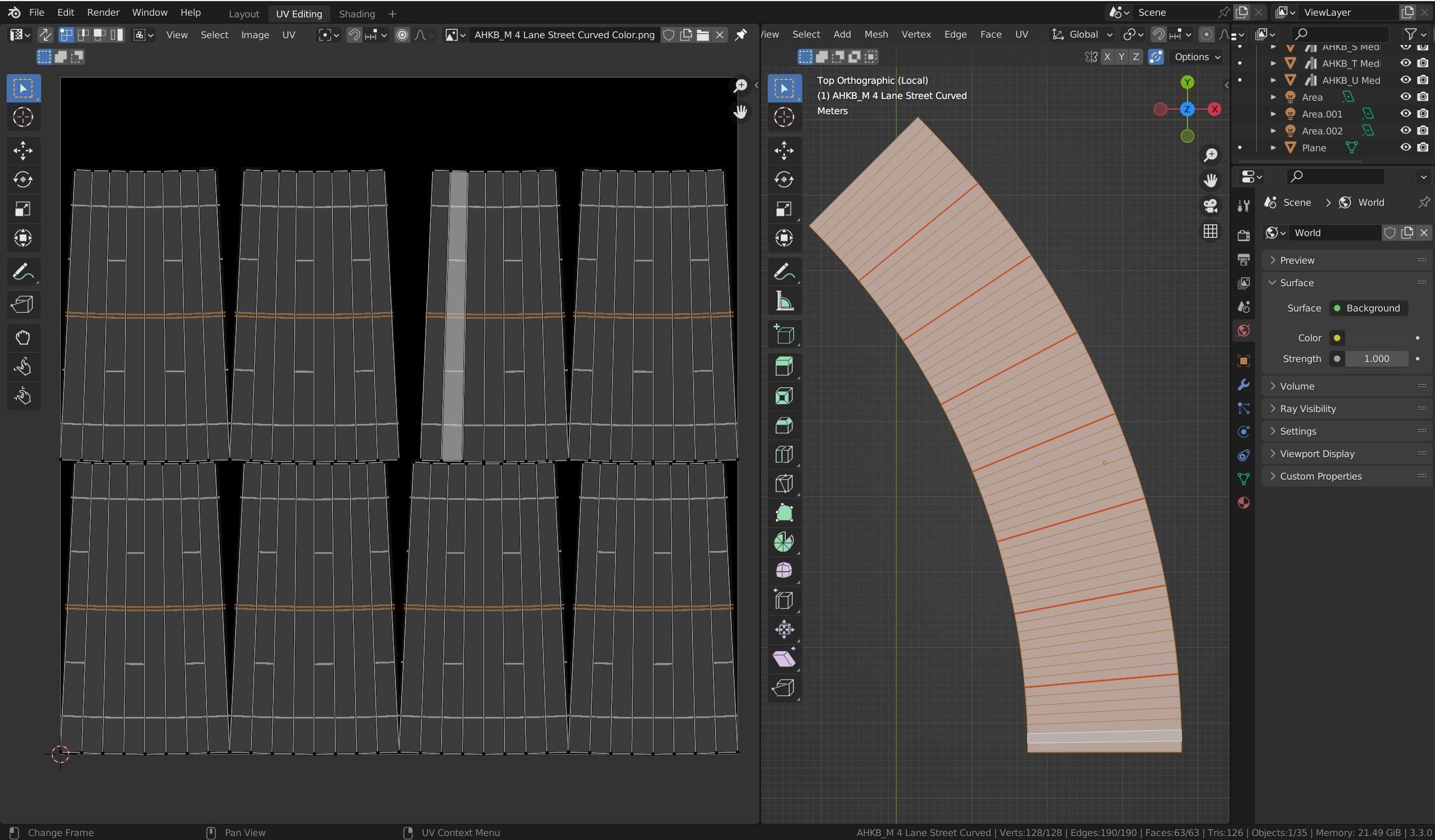Viewport: 1435px width, 840px height.
Task: Select the Annotate tool in the UV editor
Action: [x=23, y=272]
